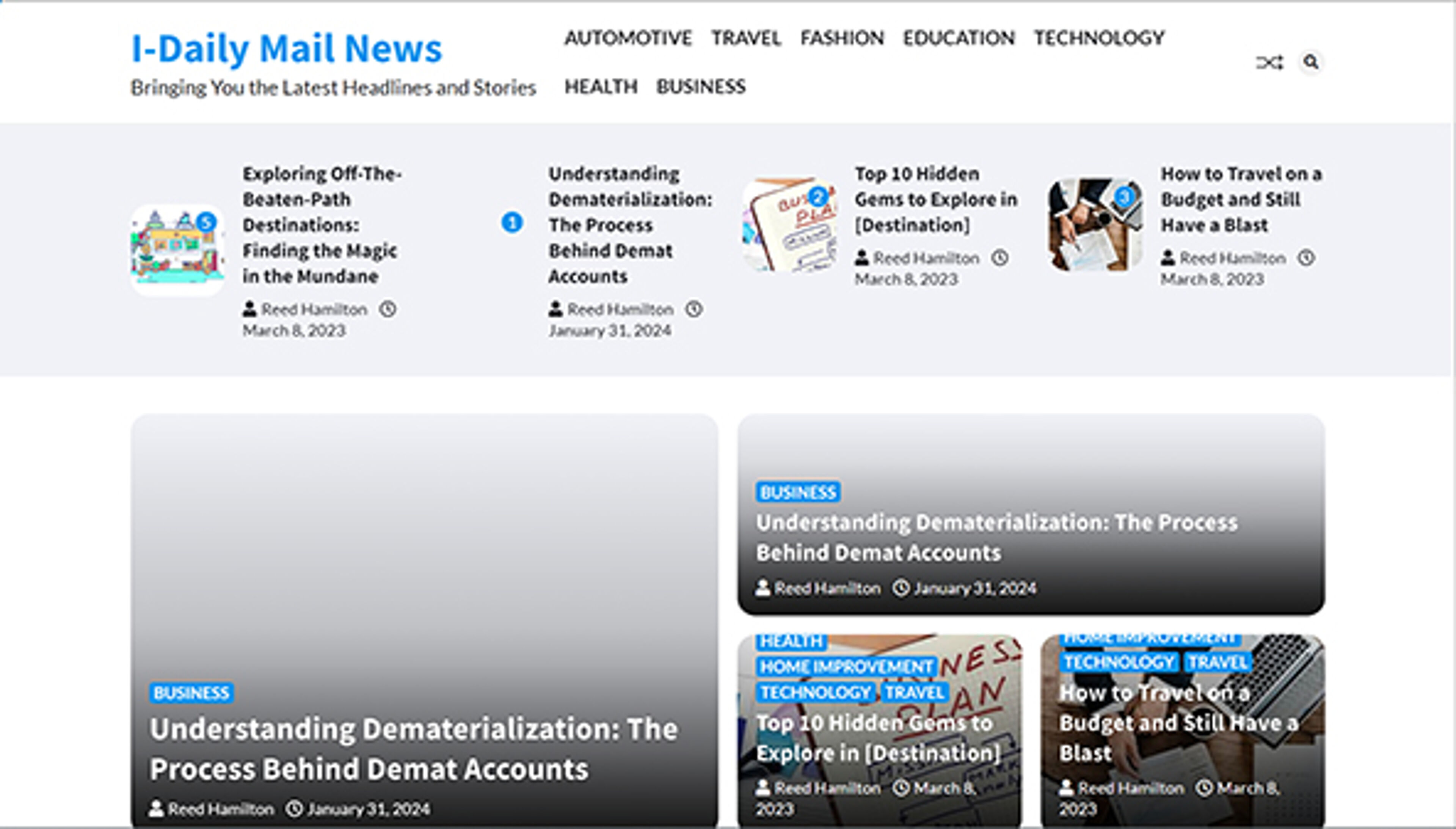
Task: Select Fashion in the top menu
Action: click(842, 38)
